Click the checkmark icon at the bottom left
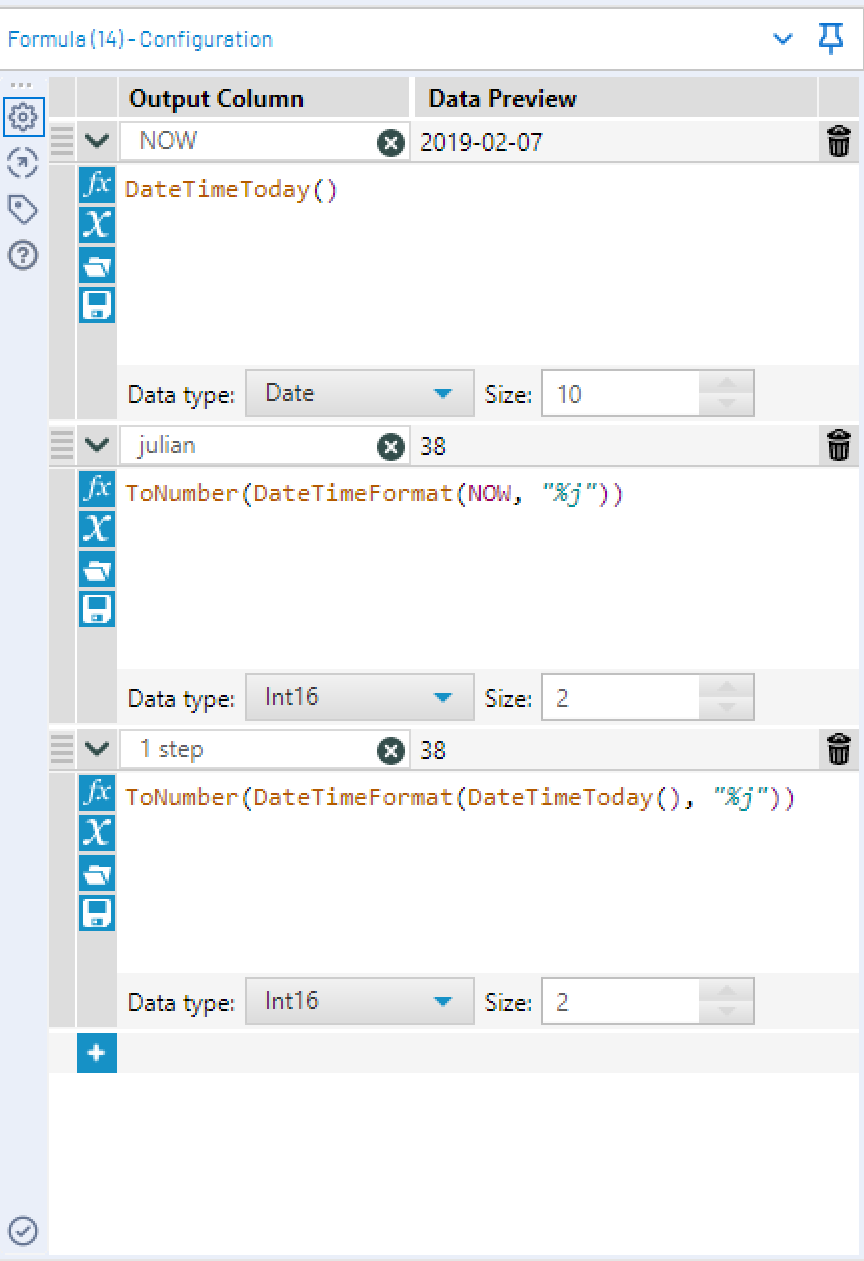This screenshot has width=864, height=1261. pos(22,1230)
